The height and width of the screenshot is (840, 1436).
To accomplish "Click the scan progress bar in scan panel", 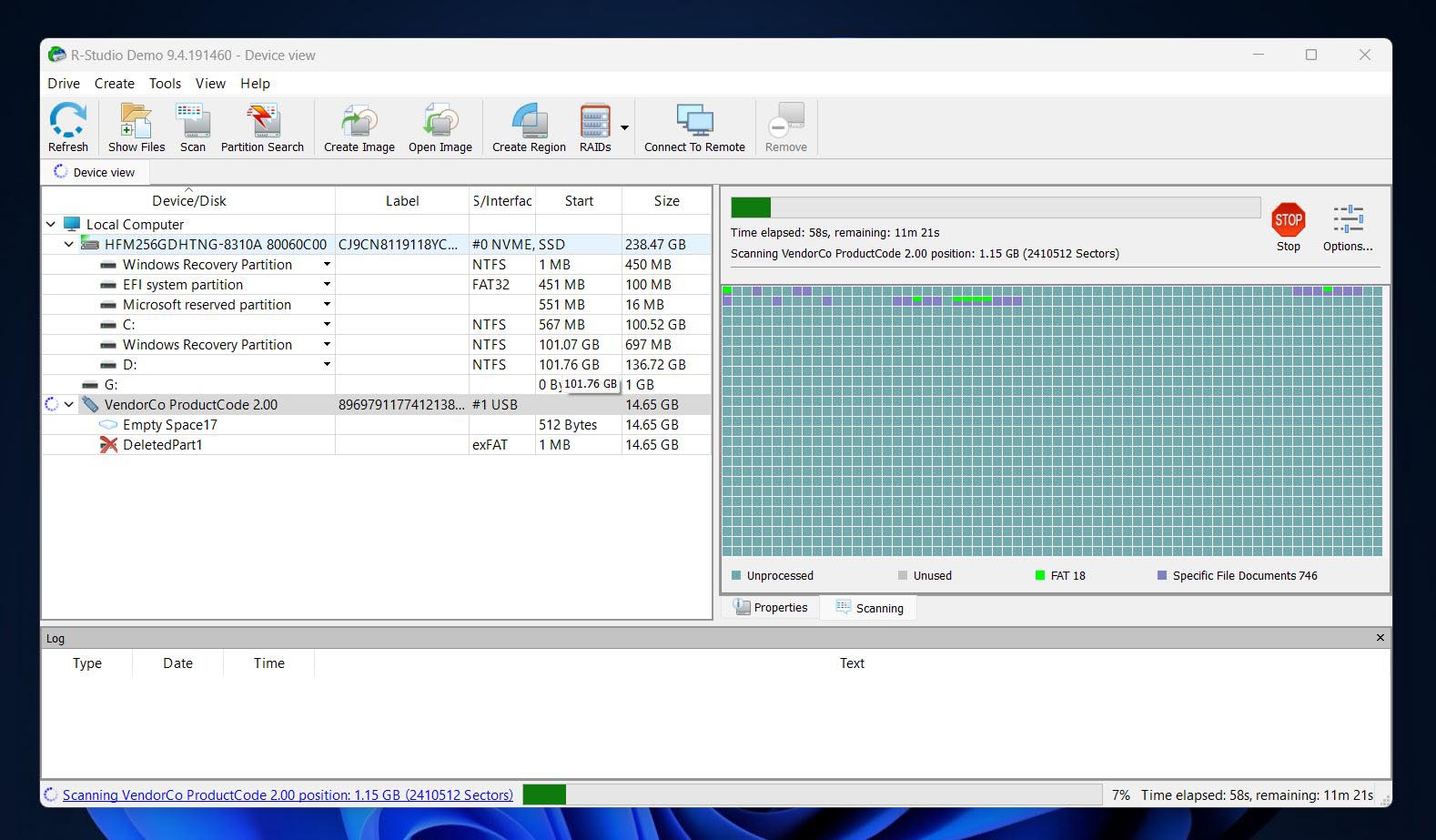I will 996,207.
